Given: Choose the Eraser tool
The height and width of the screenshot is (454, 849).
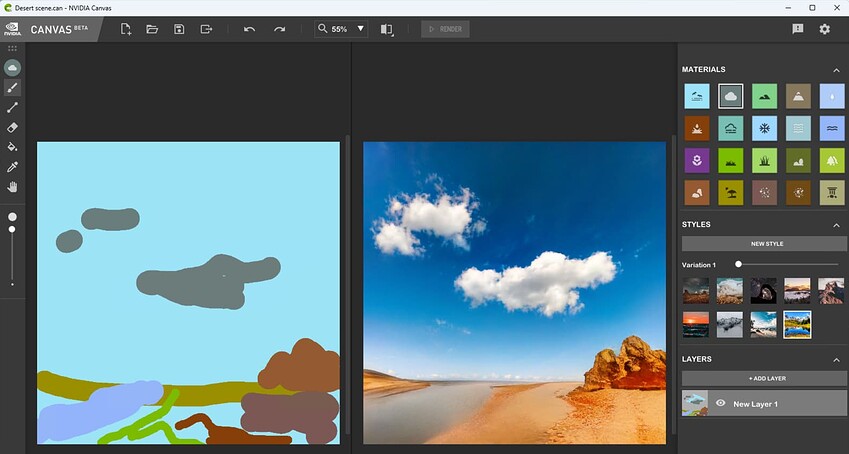Looking at the screenshot, I should click(x=12, y=127).
